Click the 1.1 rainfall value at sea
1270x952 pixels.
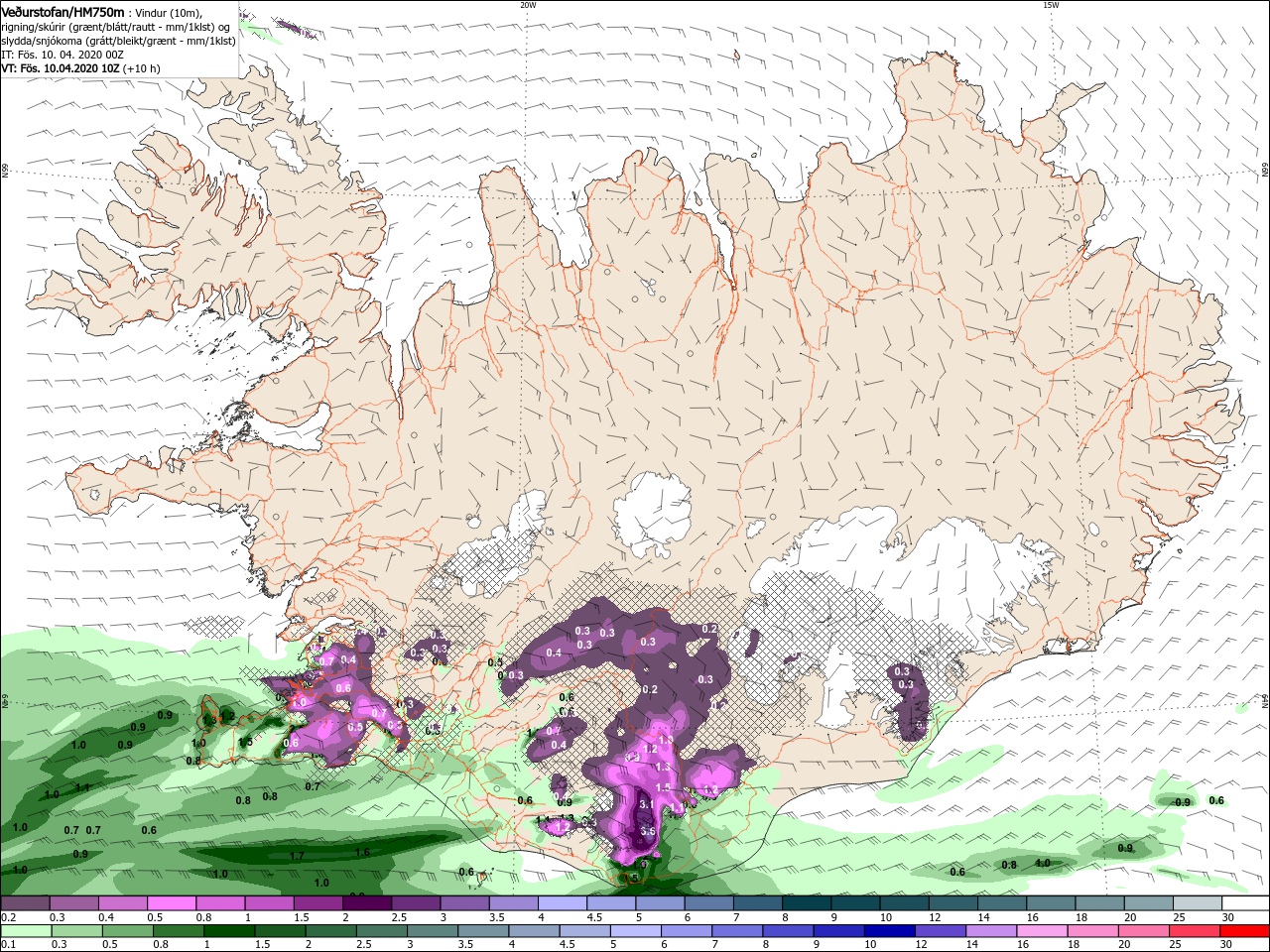pos(82,787)
